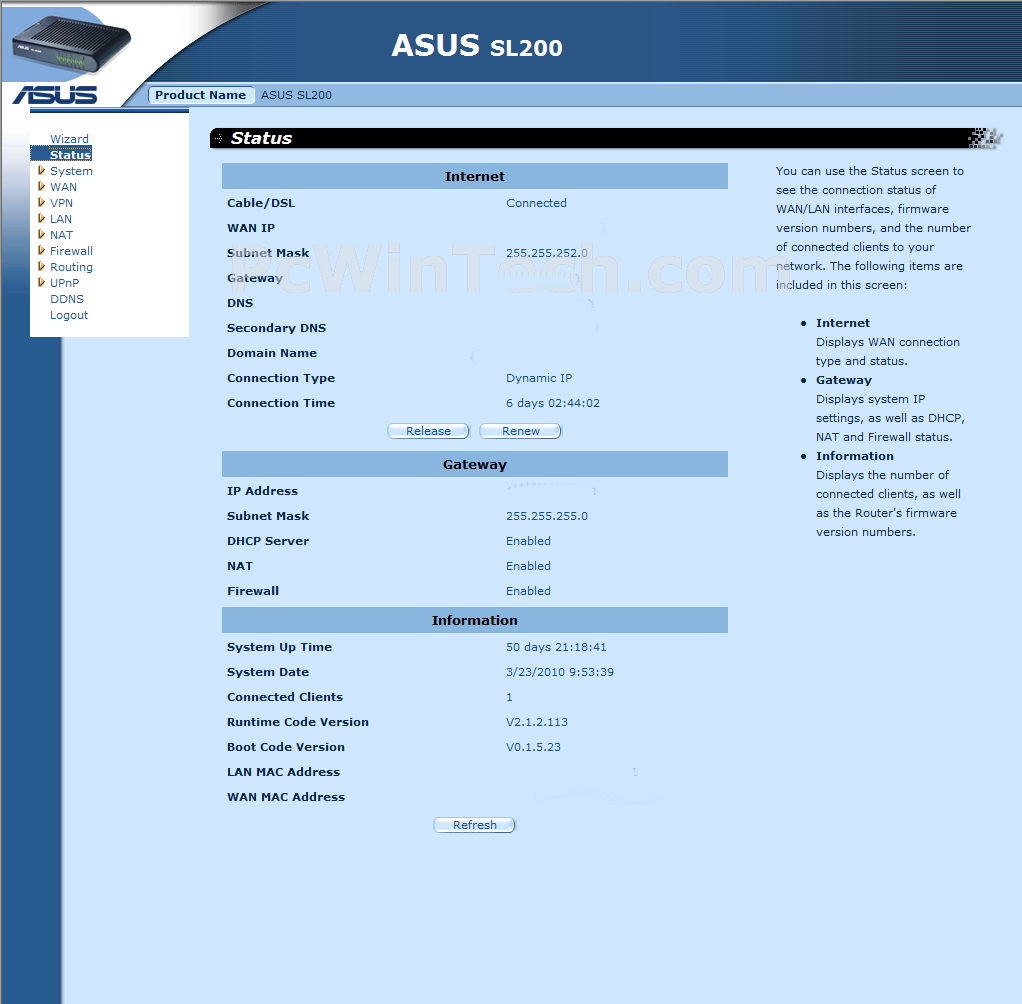Click the 'Internet' help bullet heading

click(x=843, y=323)
